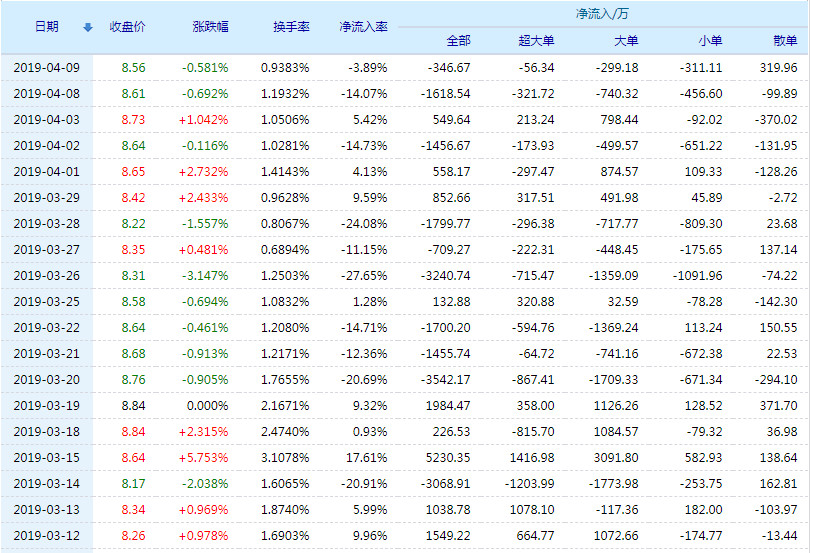
Task: Select the date cell 2019-03-25
Action: pos(47,302)
